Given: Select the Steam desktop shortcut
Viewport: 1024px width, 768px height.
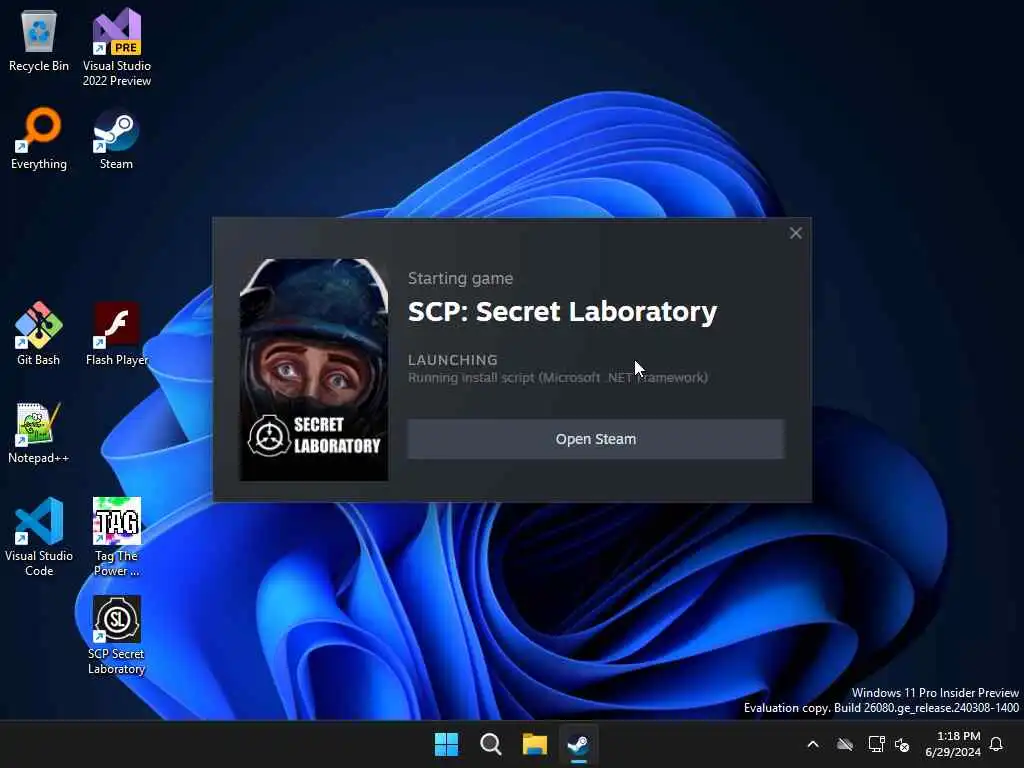Looking at the screenshot, I should (116, 138).
